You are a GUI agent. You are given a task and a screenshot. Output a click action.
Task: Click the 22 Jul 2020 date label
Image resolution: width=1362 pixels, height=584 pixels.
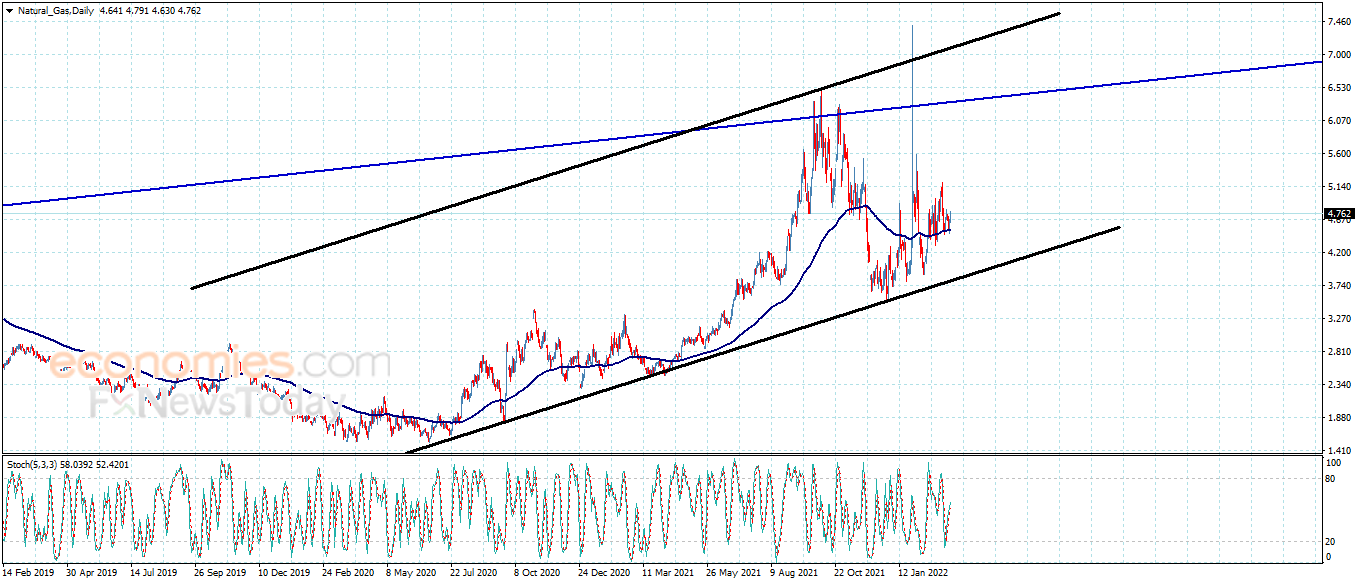click(474, 574)
